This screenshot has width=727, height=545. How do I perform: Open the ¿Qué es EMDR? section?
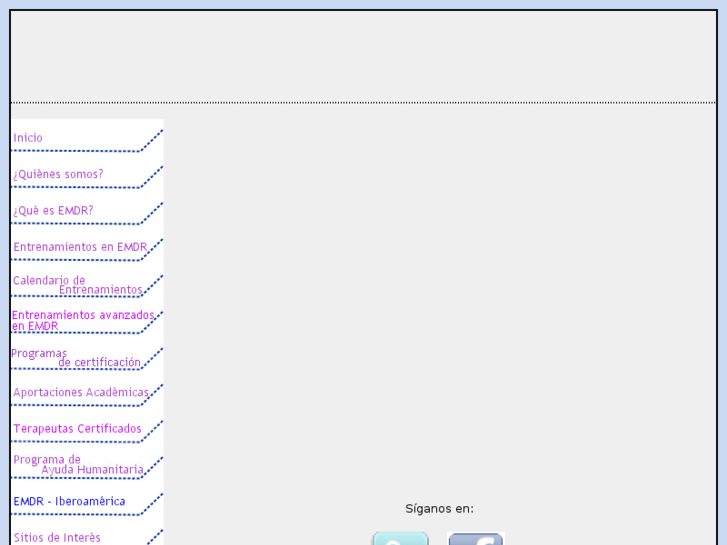tap(53, 211)
